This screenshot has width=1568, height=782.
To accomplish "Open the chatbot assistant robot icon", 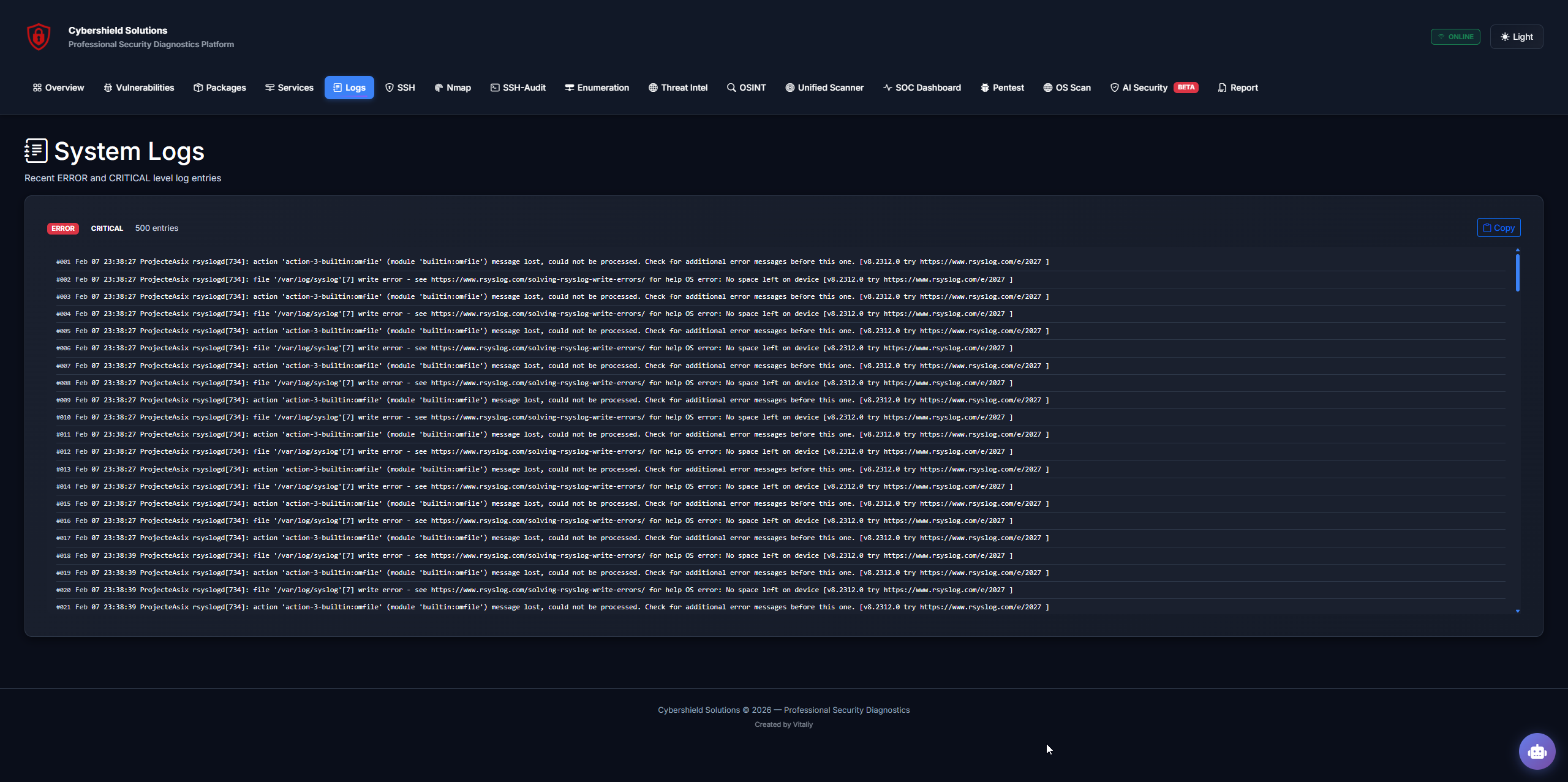I will pos(1537,751).
